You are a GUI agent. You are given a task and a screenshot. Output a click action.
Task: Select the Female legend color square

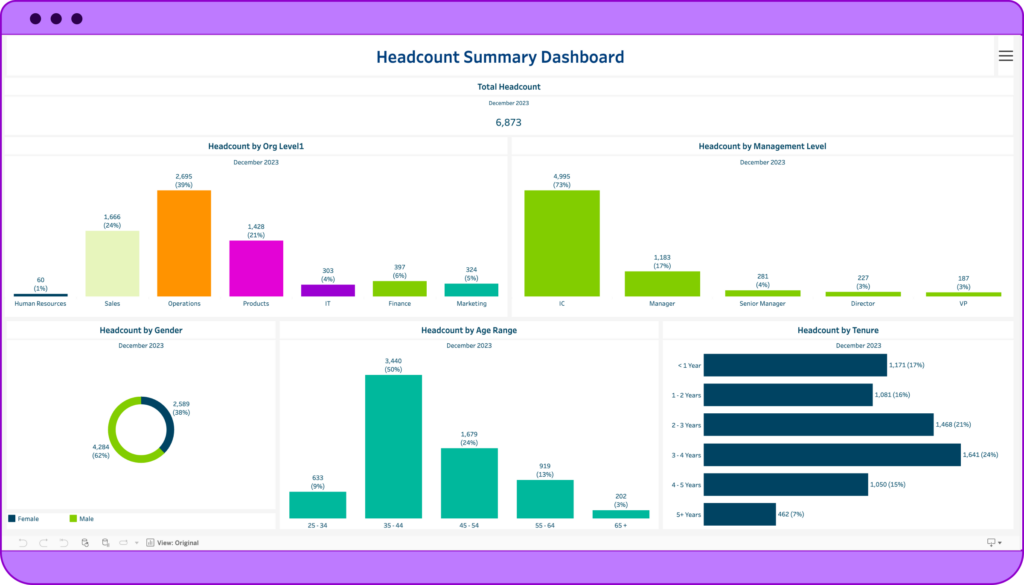point(12,519)
